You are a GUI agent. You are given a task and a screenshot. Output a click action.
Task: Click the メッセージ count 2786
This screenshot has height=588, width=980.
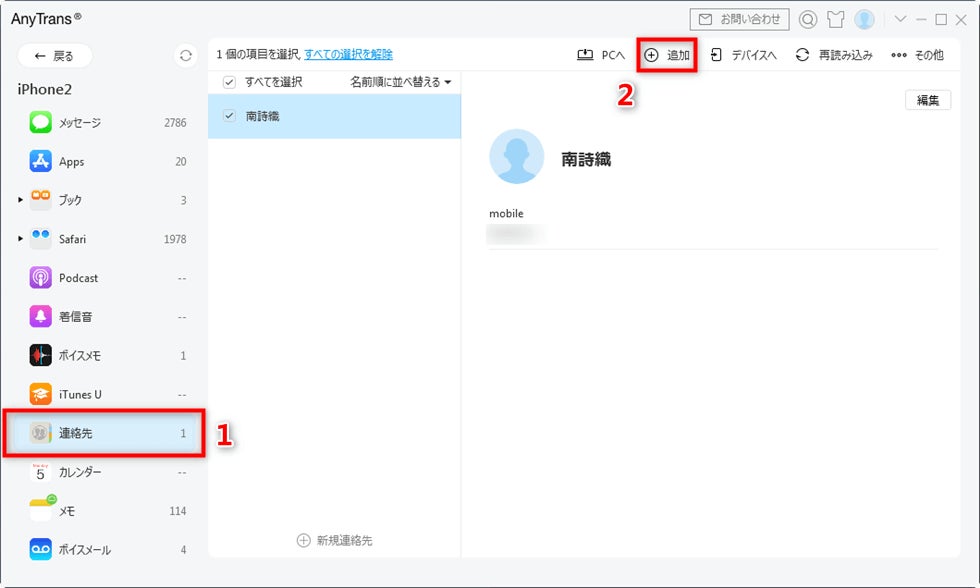tap(175, 122)
